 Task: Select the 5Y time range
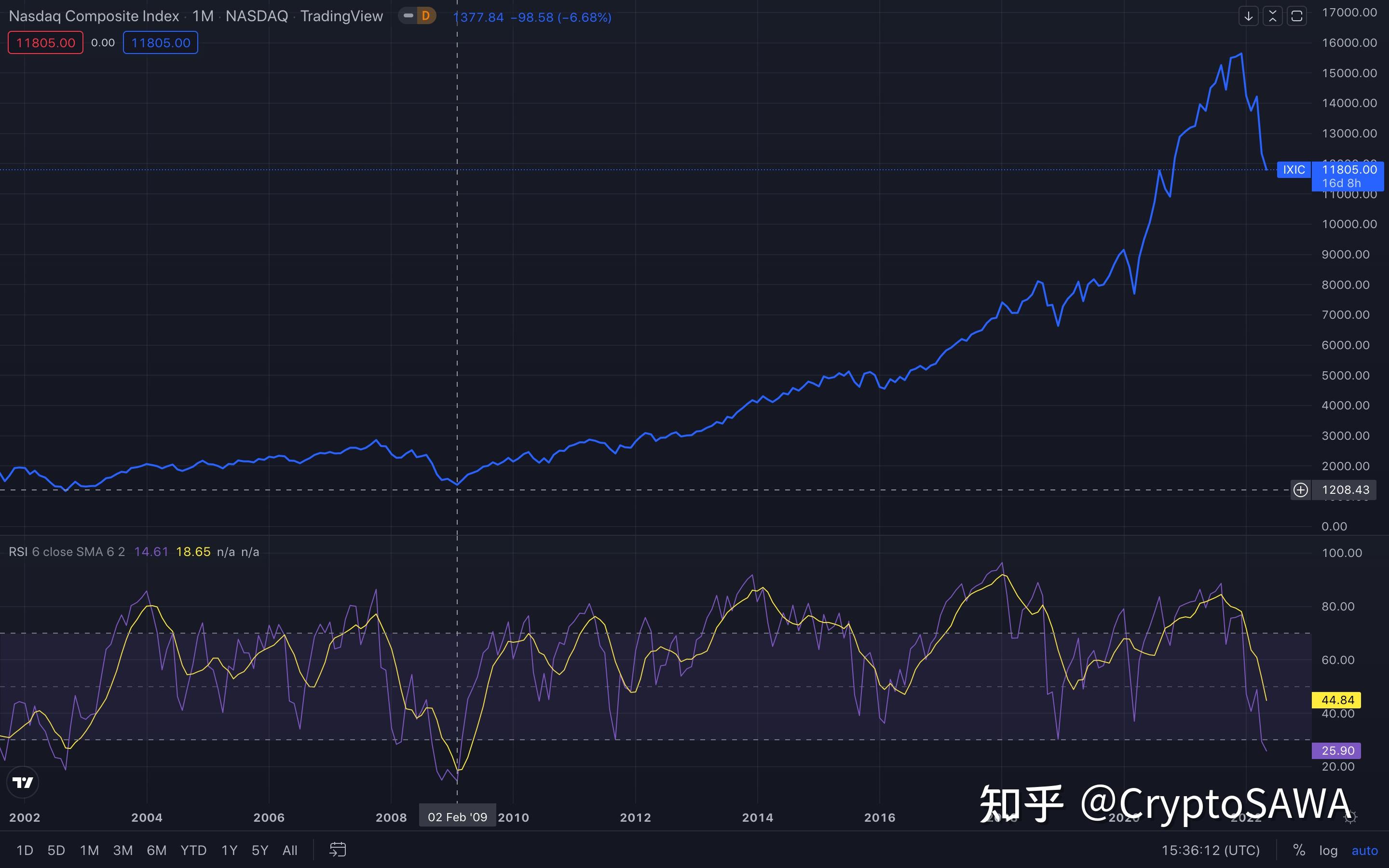coord(260,850)
